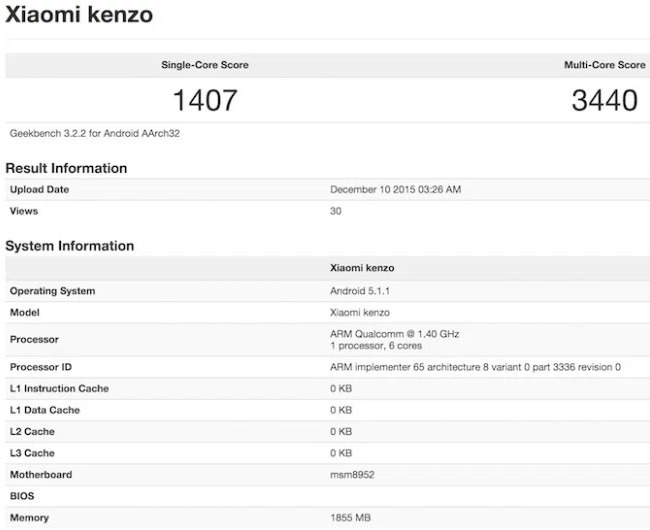Click the Result Information heading
650x530 pixels.
click(66, 168)
